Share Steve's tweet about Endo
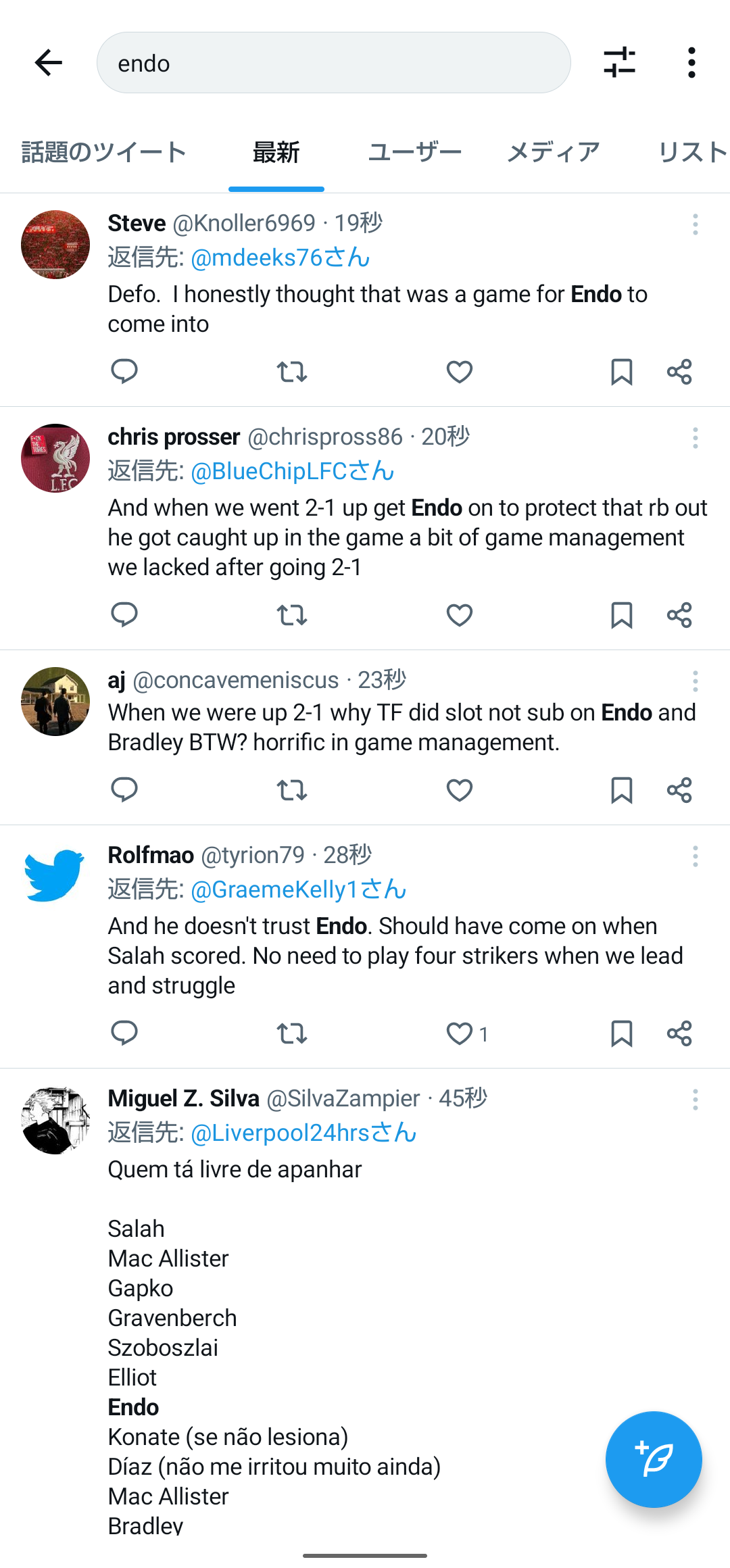 [679, 372]
